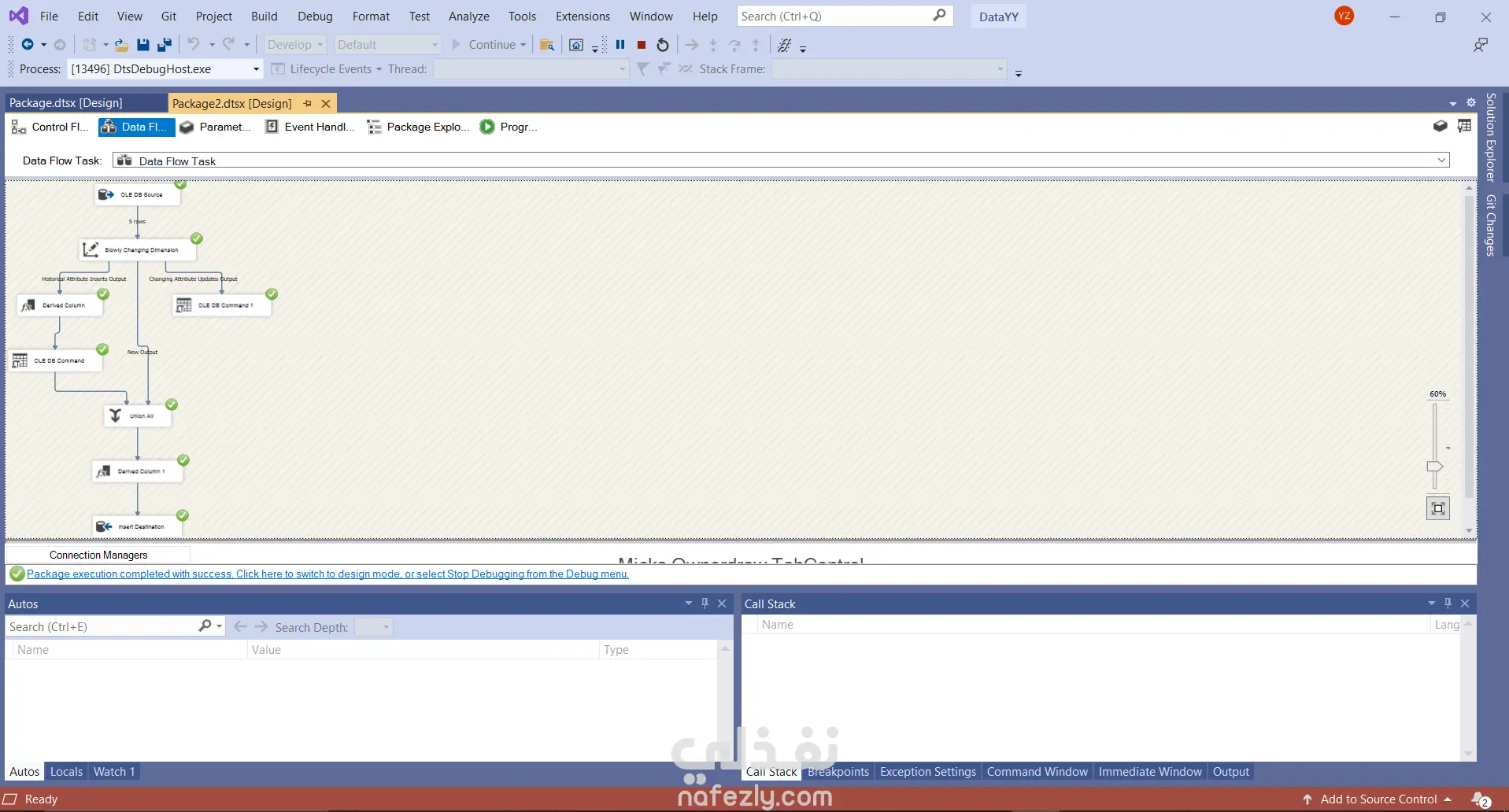Switch to the Progress tab

click(510, 127)
